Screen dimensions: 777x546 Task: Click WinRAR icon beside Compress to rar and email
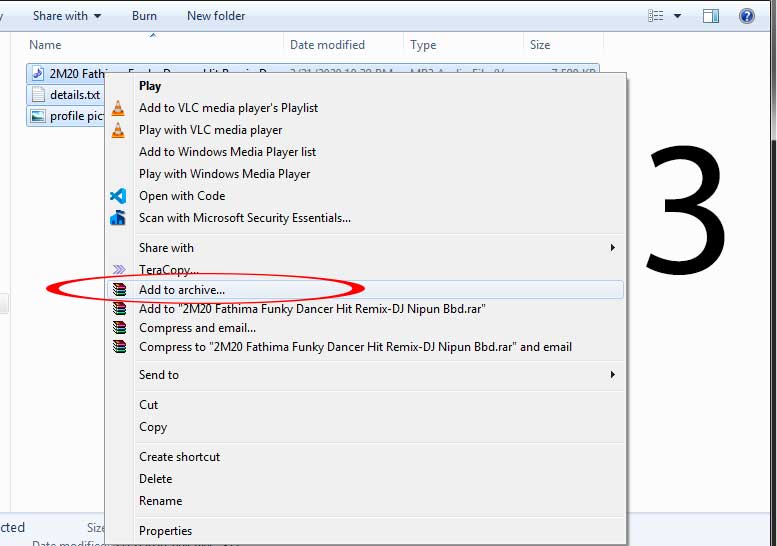pyautogui.click(x=119, y=346)
